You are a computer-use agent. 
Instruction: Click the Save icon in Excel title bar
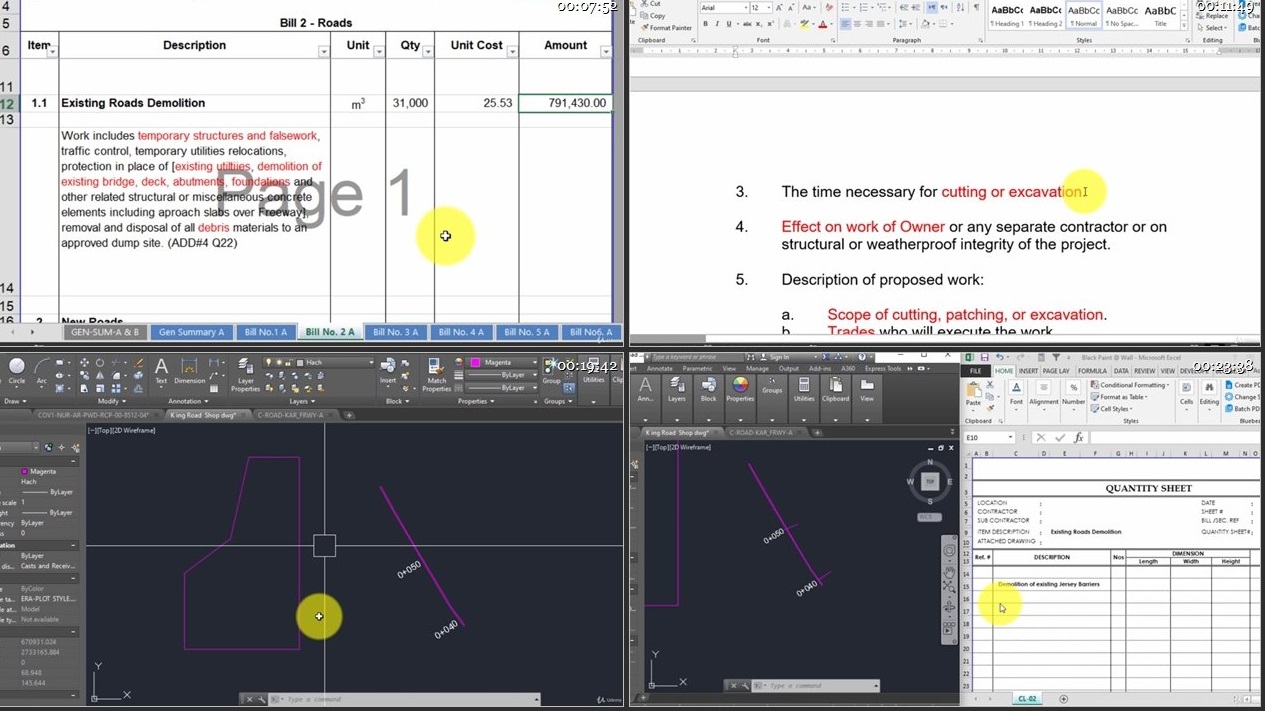984,357
